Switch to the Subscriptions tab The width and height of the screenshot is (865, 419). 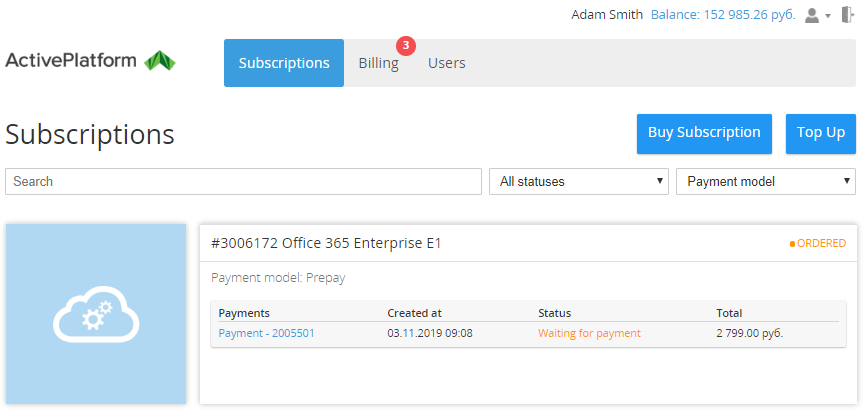(284, 63)
